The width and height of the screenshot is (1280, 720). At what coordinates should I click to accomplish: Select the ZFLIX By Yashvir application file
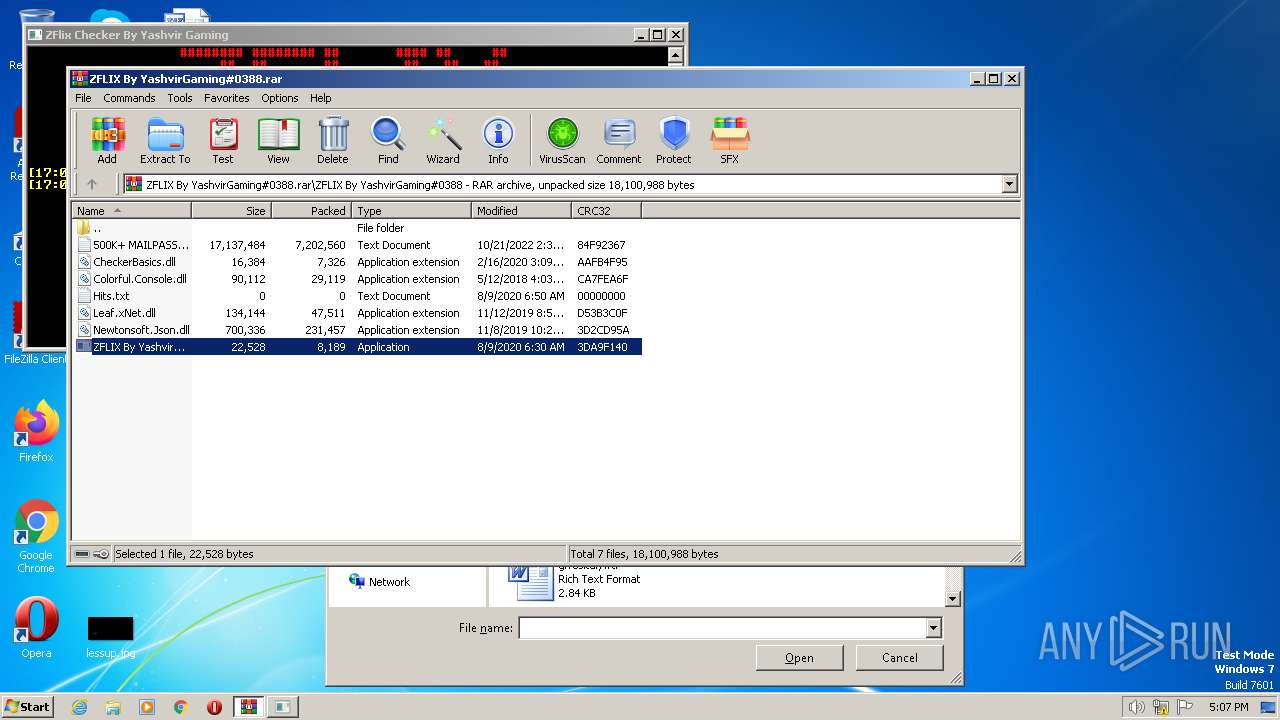358,347
